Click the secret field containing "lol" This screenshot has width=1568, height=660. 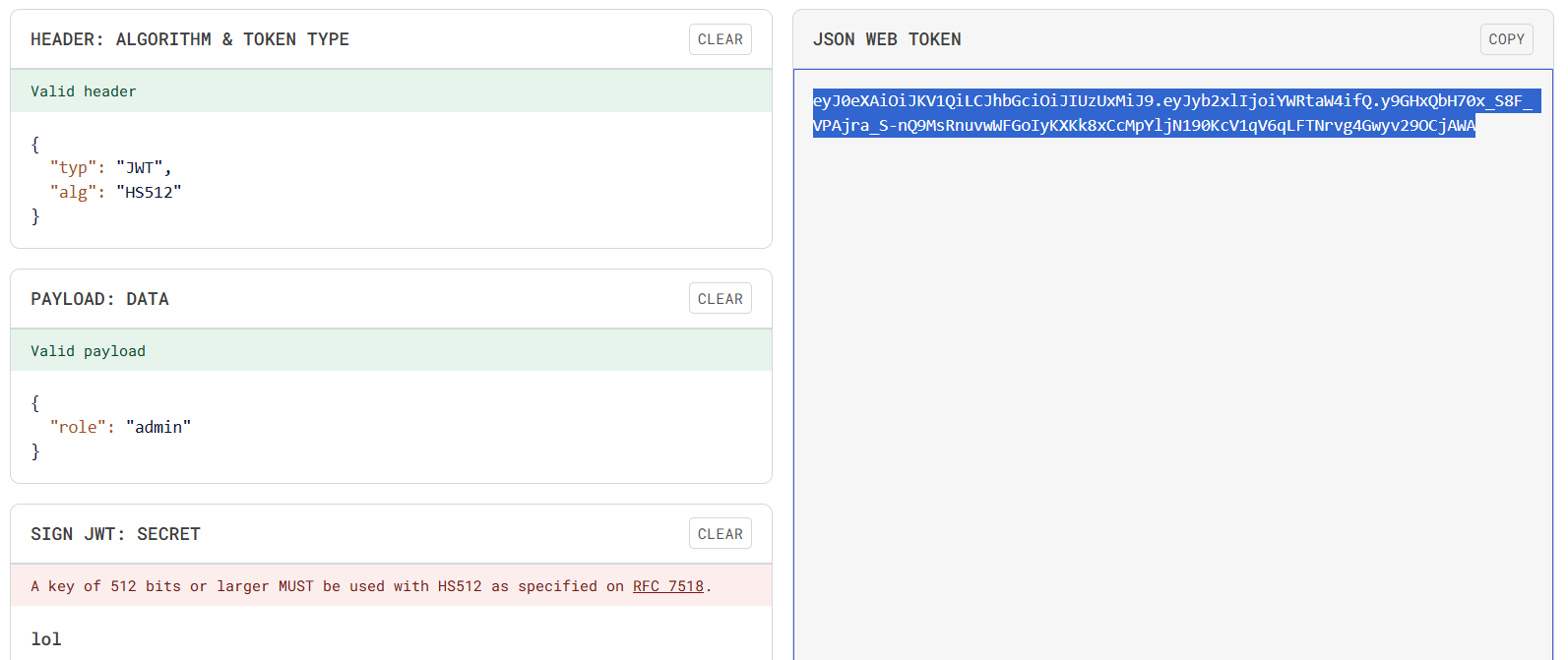pos(46,639)
